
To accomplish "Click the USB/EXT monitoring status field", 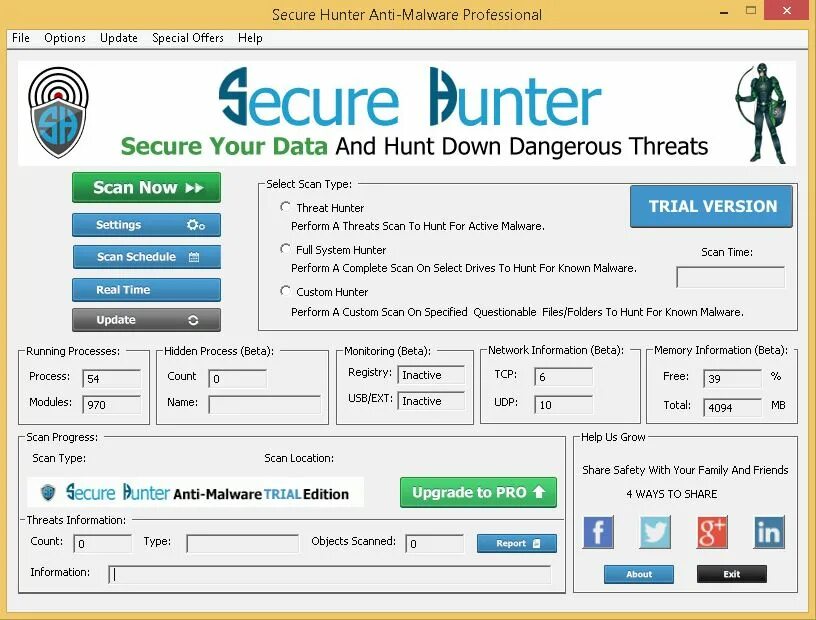I will (x=431, y=401).
